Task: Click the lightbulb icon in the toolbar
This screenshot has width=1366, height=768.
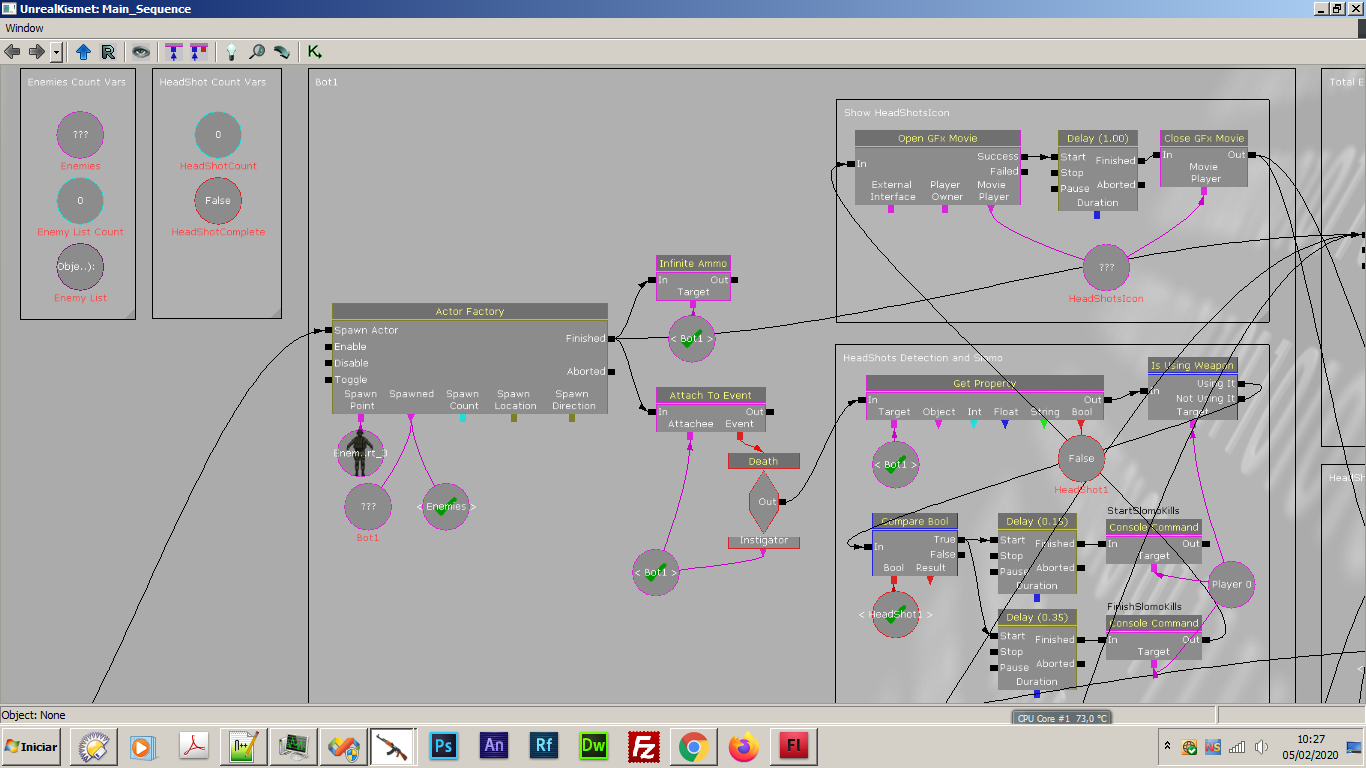Action: pyautogui.click(x=231, y=51)
